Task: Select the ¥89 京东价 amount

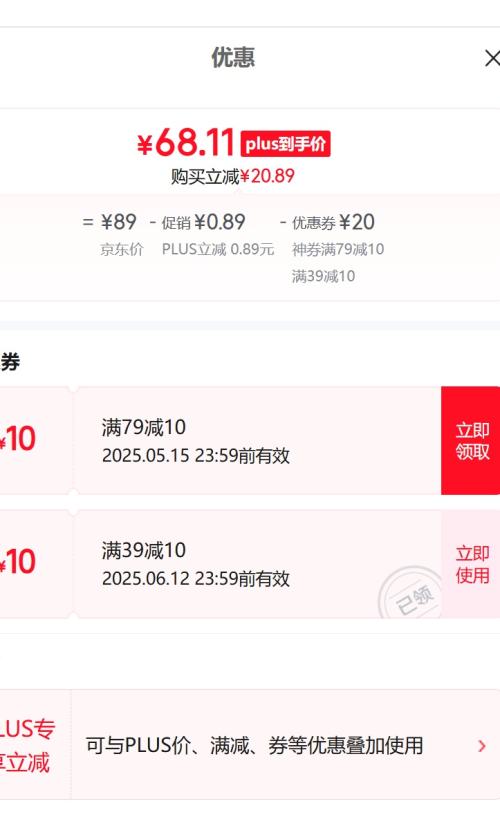Action: tap(118, 222)
